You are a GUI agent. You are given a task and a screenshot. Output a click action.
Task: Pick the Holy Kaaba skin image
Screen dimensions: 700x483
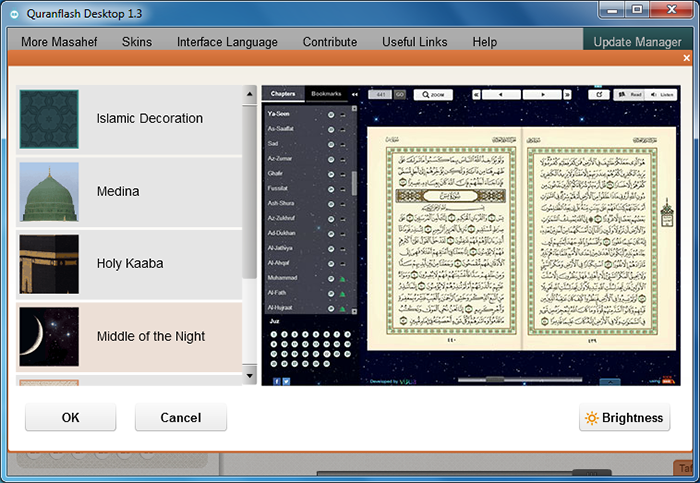tap(48, 264)
